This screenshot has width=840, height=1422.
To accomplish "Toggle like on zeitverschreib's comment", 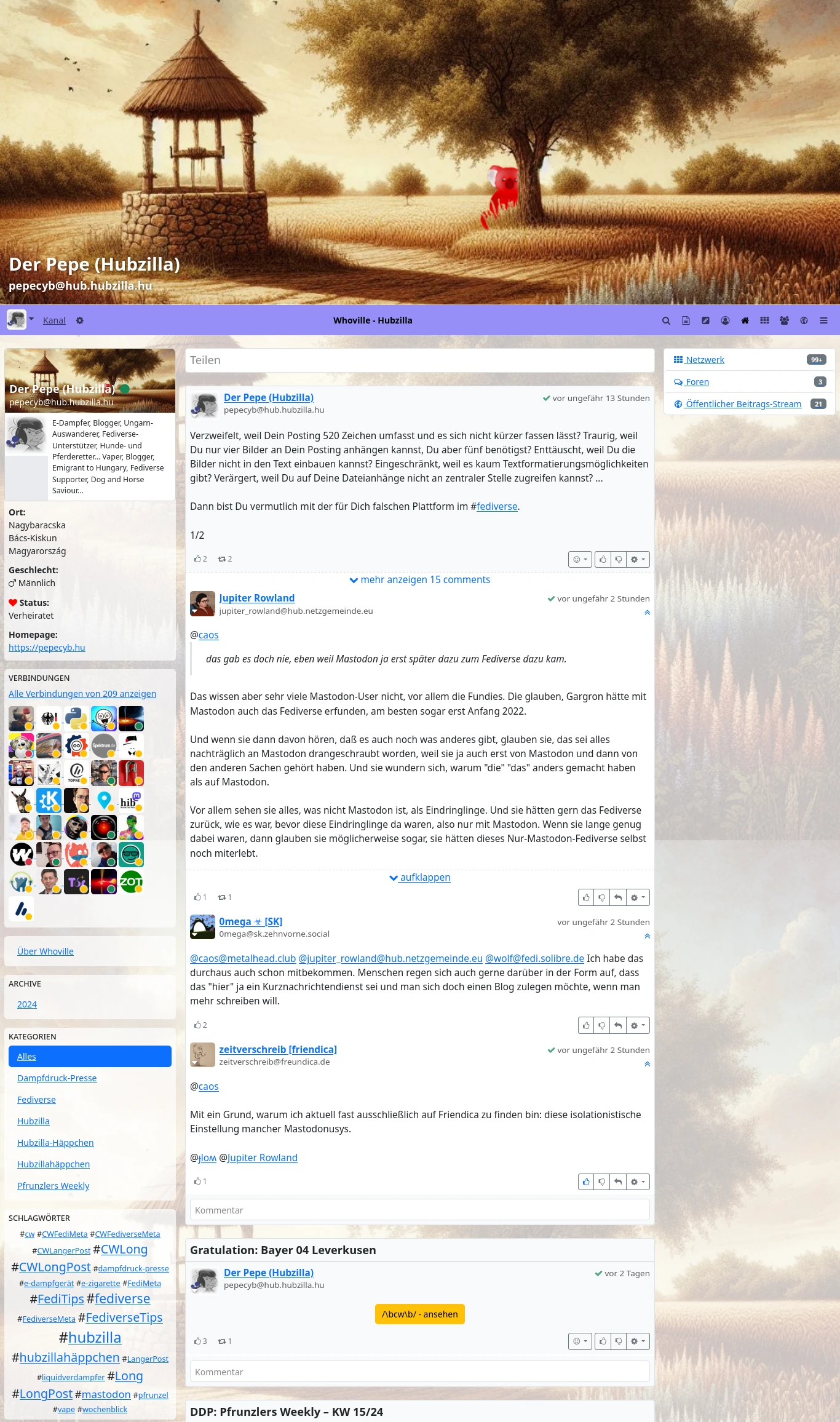I will pyautogui.click(x=586, y=1182).
